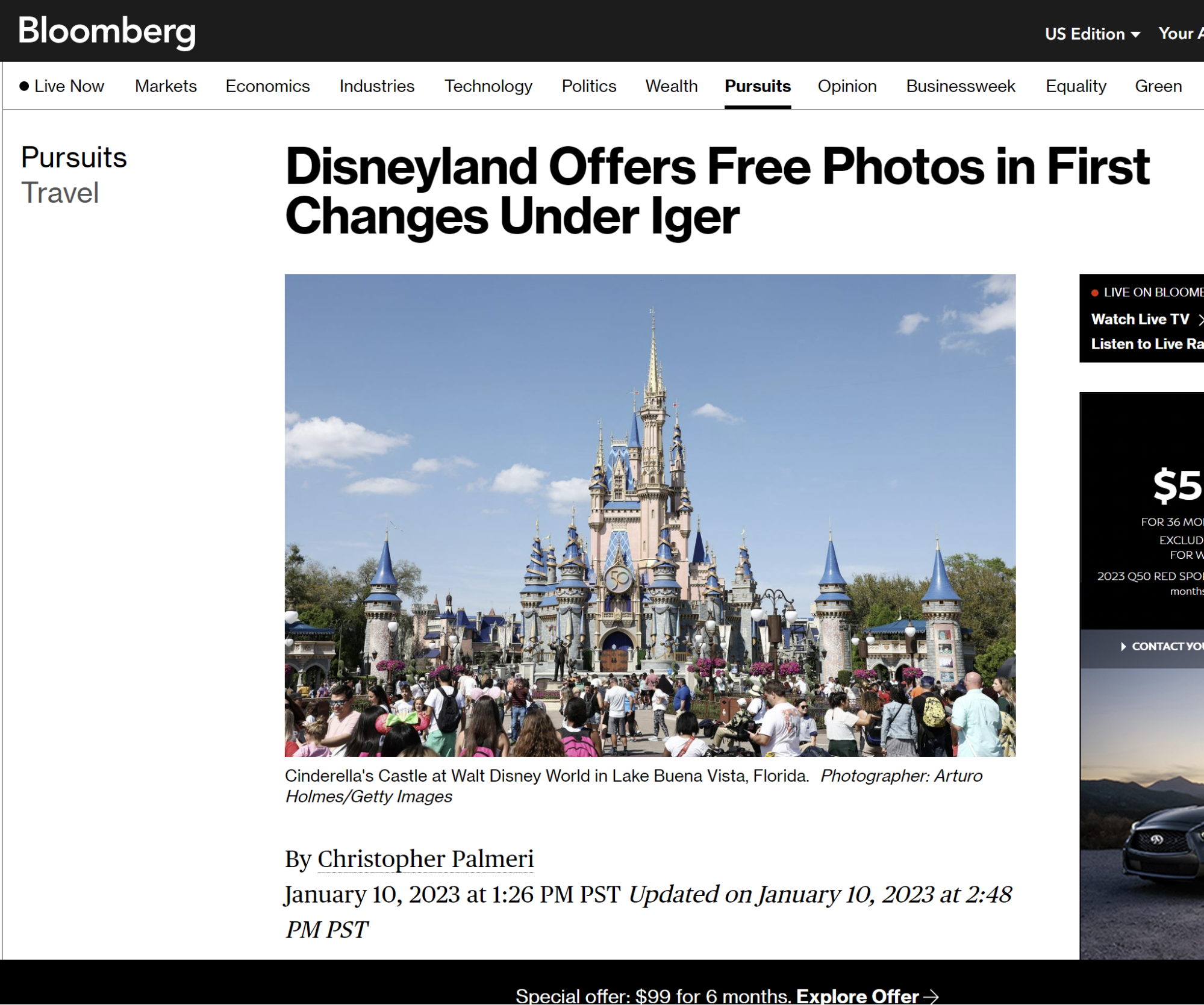Image resolution: width=1204 pixels, height=1005 pixels.
Task: Click the Contact You triangle in the ad
Action: 1123,646
